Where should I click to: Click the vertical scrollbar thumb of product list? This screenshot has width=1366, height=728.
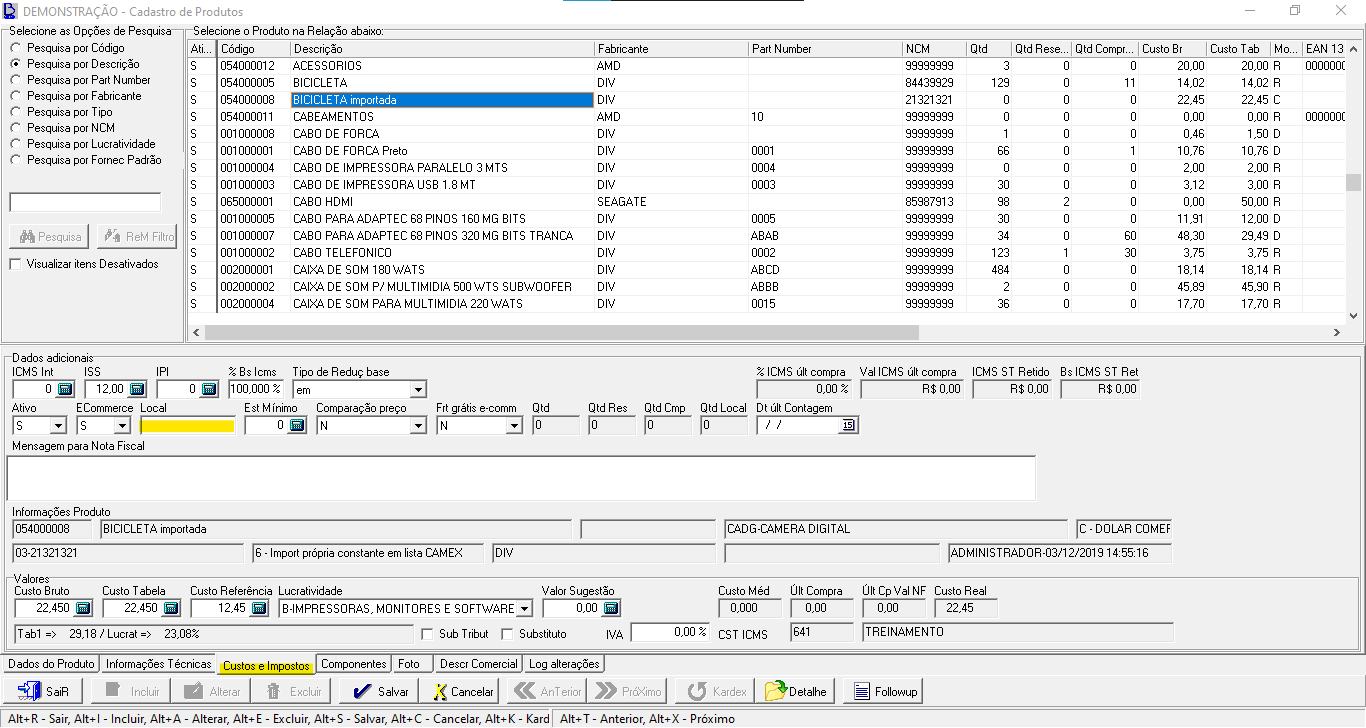coord(1354,182)
